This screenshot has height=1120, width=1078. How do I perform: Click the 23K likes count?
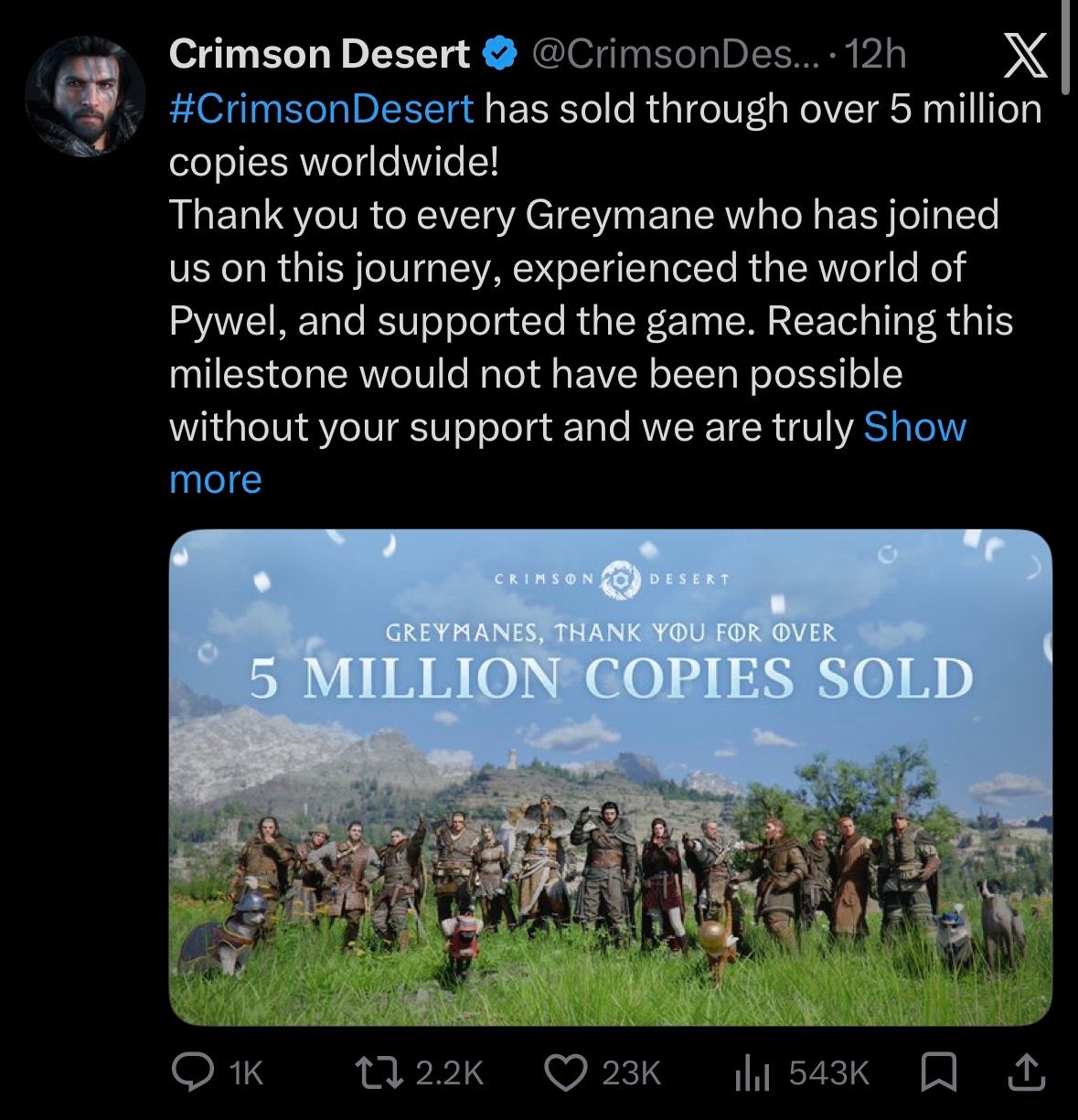pyautogui.click(x=631, y=1072)
